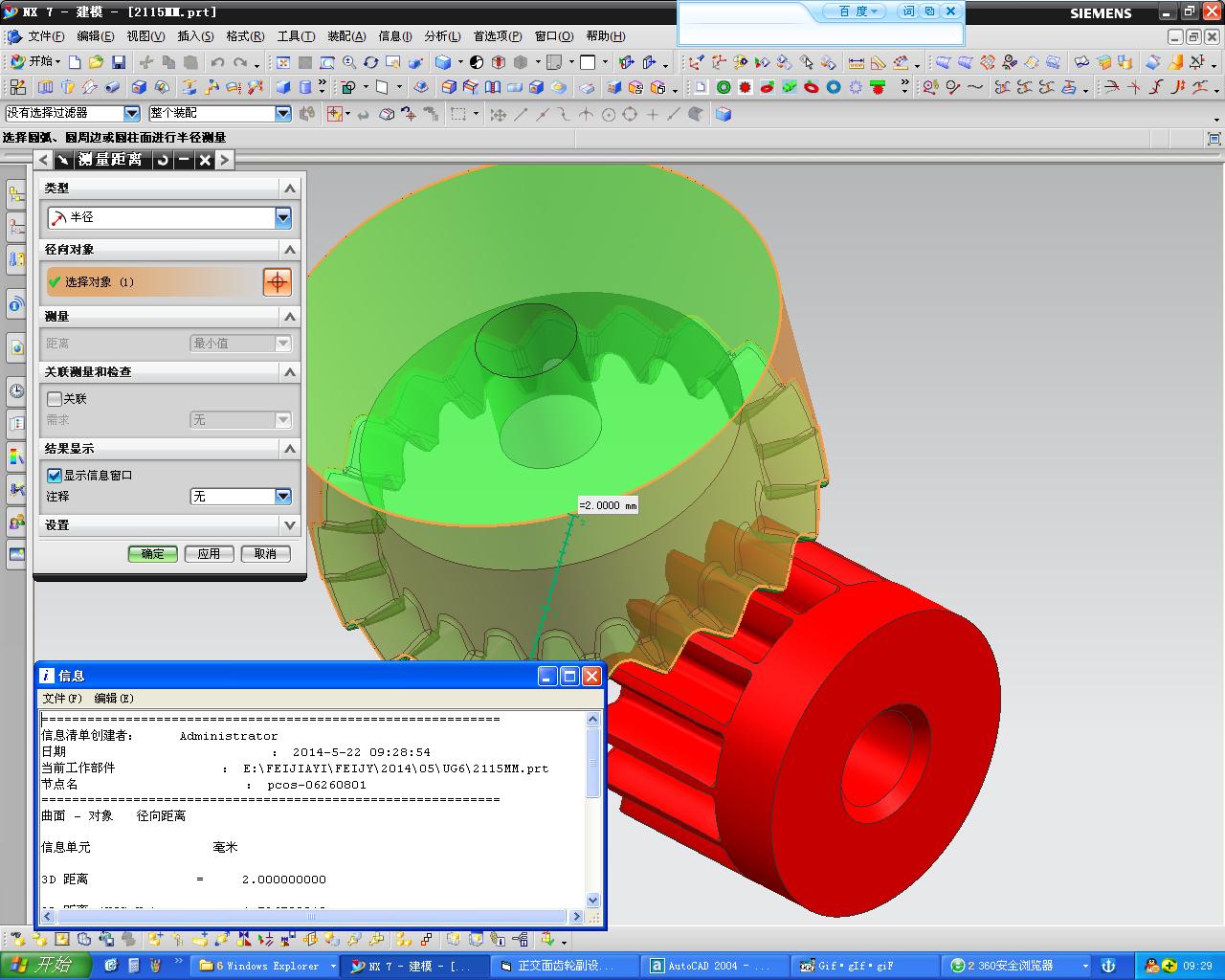Screen dimensions: 1225x980
Task: Open the Windows 开始 Start menu on the taskbar
Action: tap(45, 965)
